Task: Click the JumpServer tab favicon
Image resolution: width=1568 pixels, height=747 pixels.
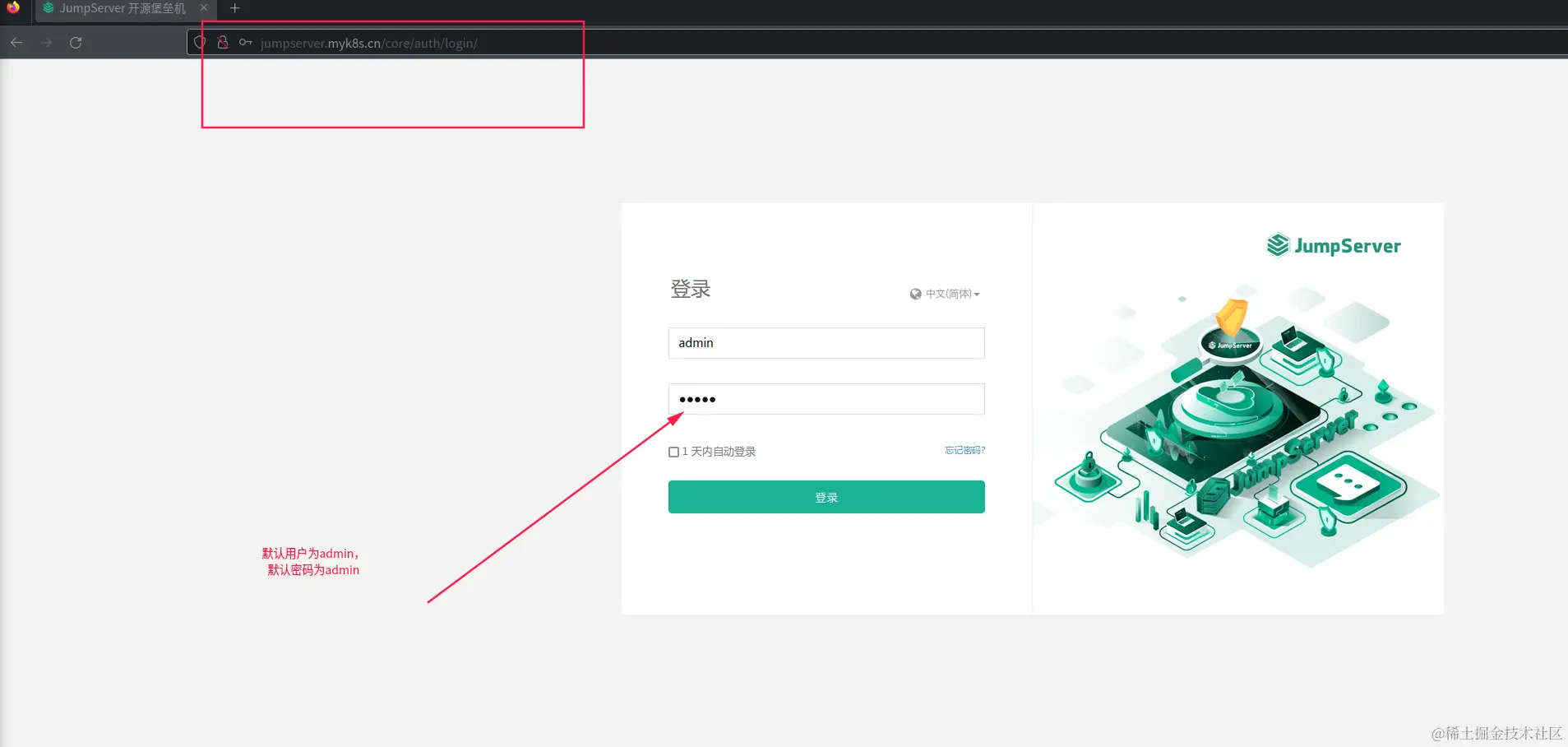Action: tap(49, 8)
